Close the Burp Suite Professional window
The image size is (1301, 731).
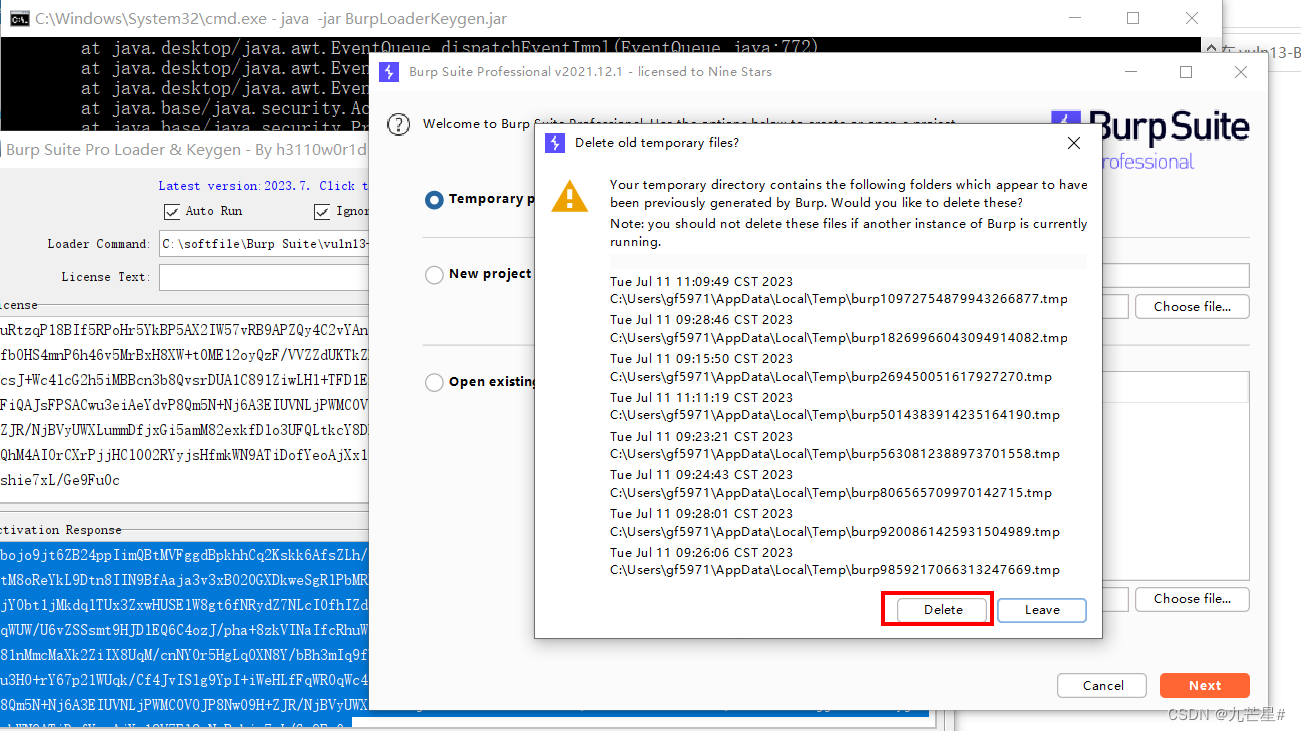click(1241, 72)
